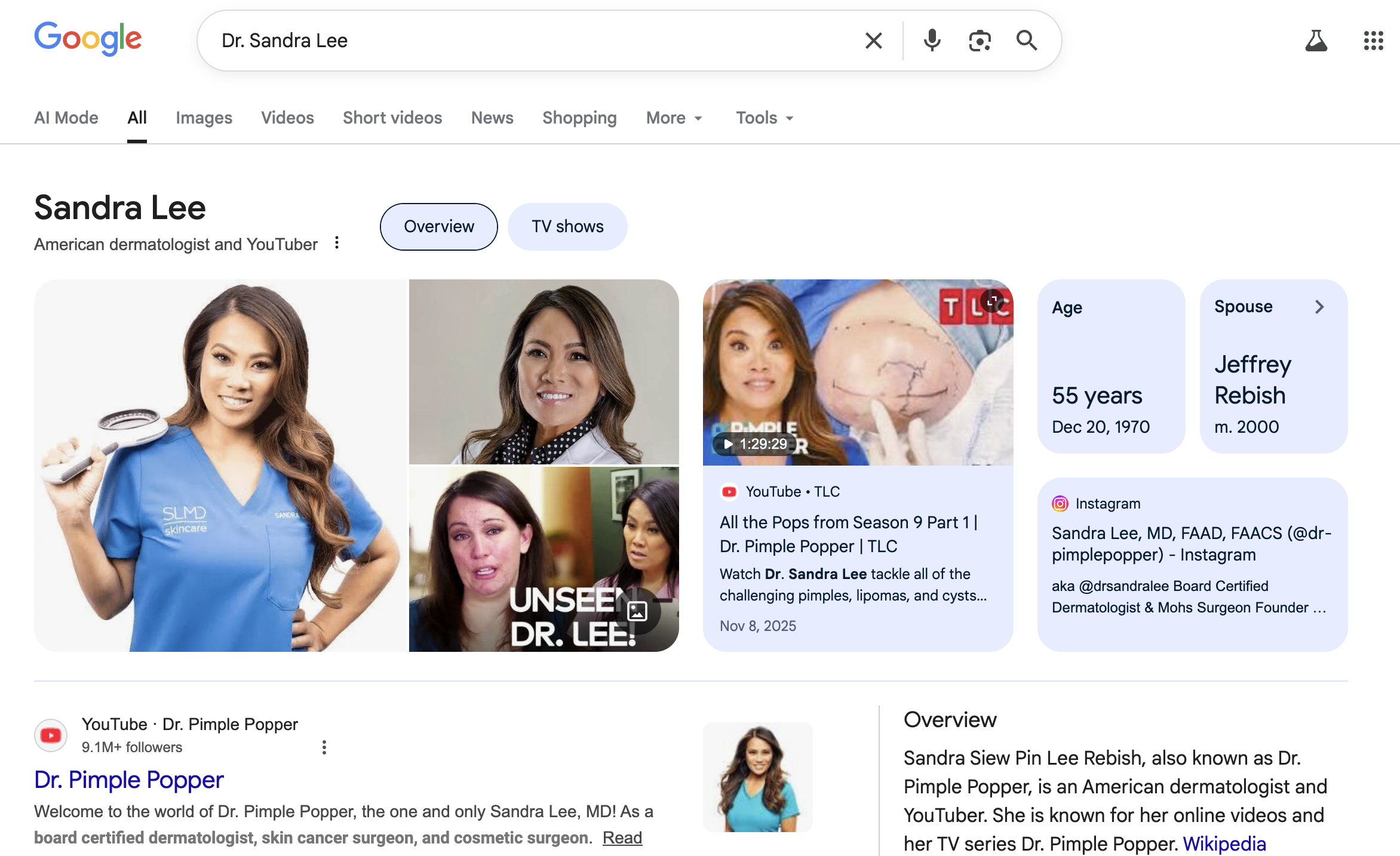Activate voice search with the microphone icon

[931, 40]
